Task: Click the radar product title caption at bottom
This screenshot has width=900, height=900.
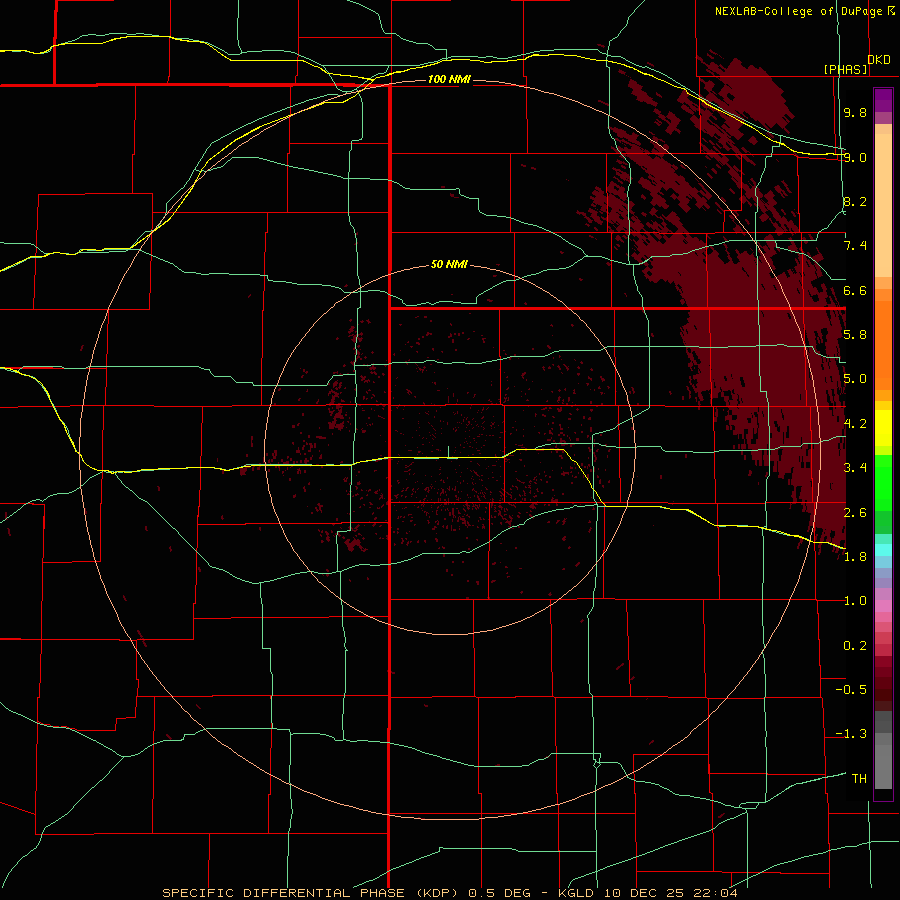Action: [x=449, y=893]
